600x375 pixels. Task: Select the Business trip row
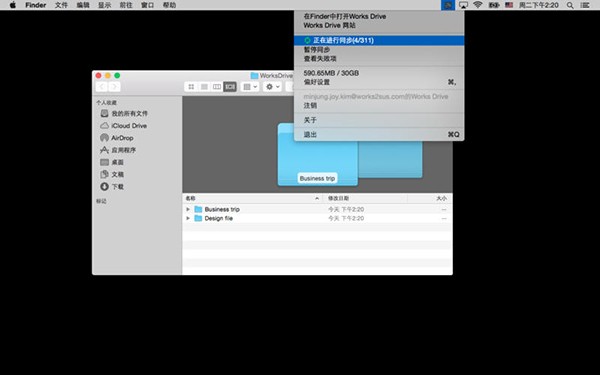pyautogui.click(x=318, y=209)
